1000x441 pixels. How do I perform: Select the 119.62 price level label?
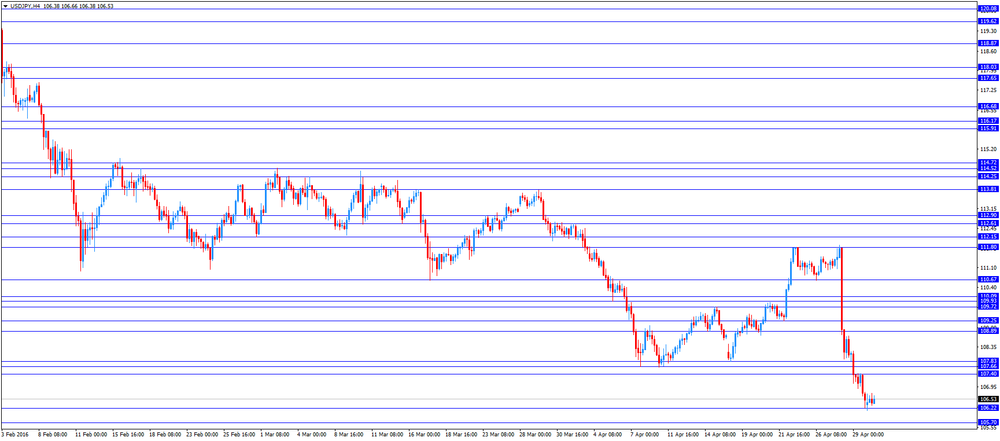point(988,21)
